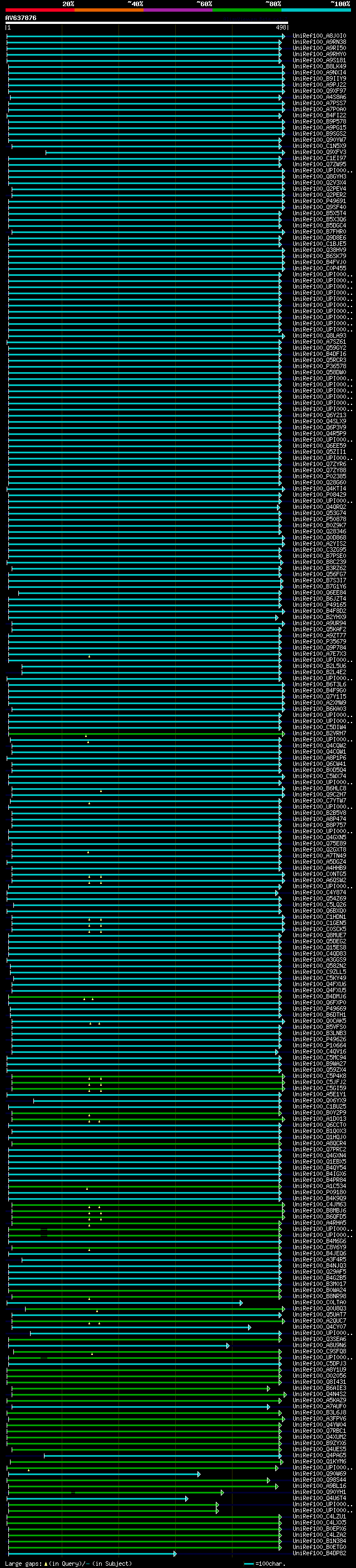Screen dimensions: 356x1568
Task: Open hit UniRef100_A9RN38
Action: click(x=319, y=42)
